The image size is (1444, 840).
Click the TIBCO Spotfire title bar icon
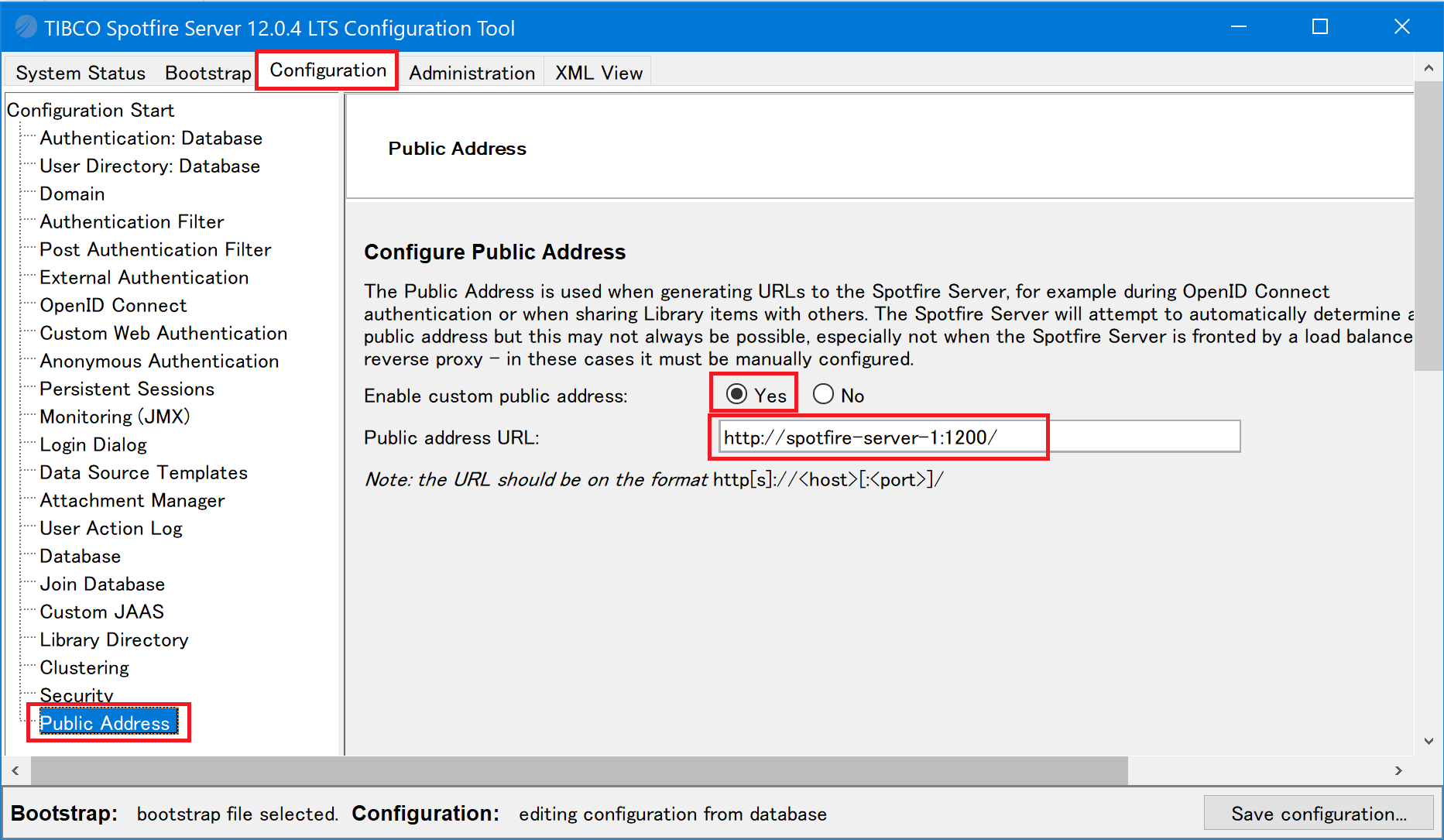click(x=26, y=27)
